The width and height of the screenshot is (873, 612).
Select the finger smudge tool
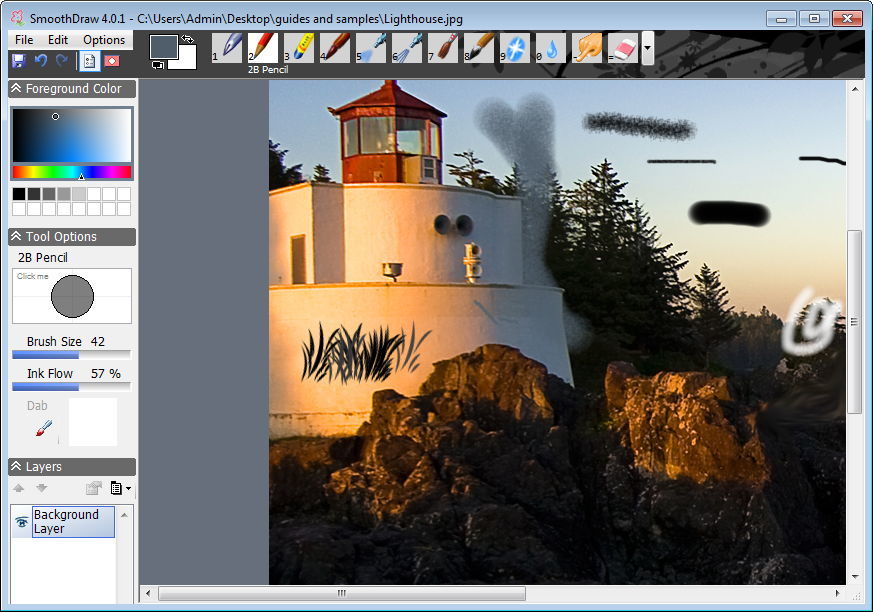[588, 48]
